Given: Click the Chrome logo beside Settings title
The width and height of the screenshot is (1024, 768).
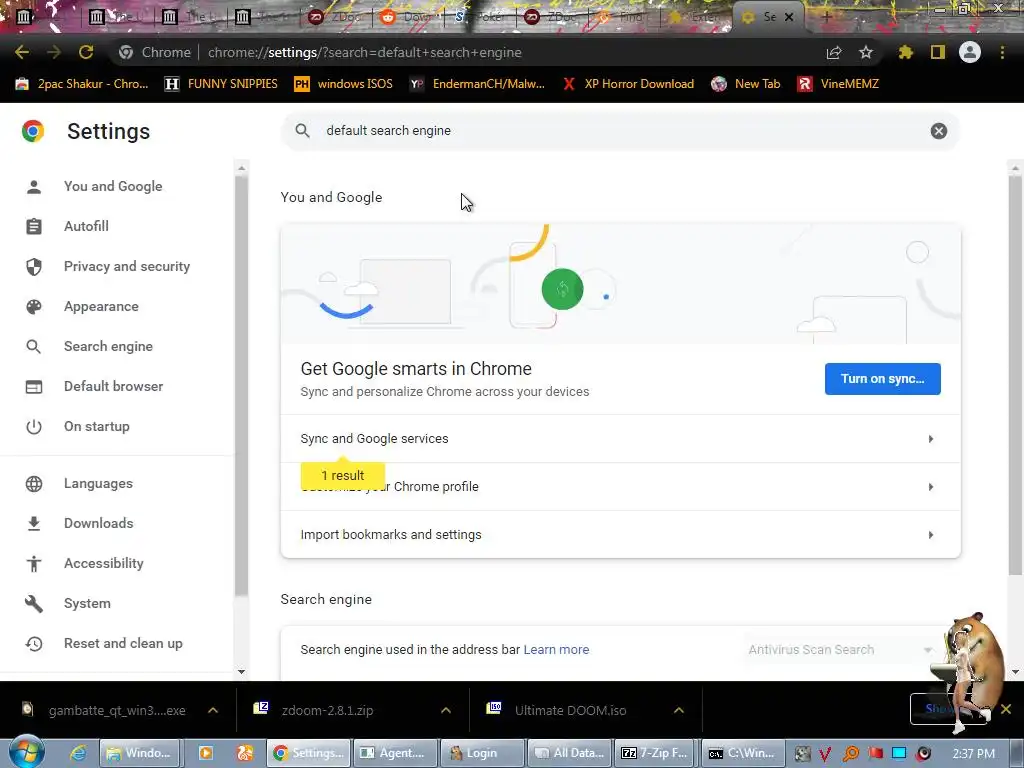Looking at the screenshot, I should pos(33,131).
